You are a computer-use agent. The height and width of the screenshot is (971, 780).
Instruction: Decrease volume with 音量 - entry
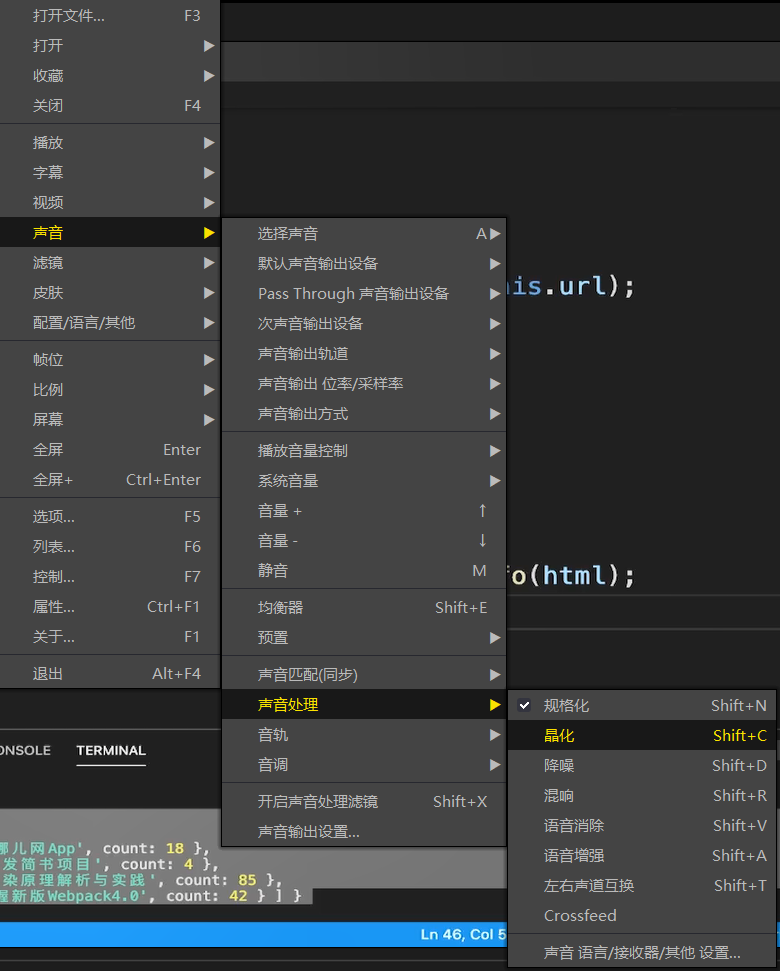point(364,541)
